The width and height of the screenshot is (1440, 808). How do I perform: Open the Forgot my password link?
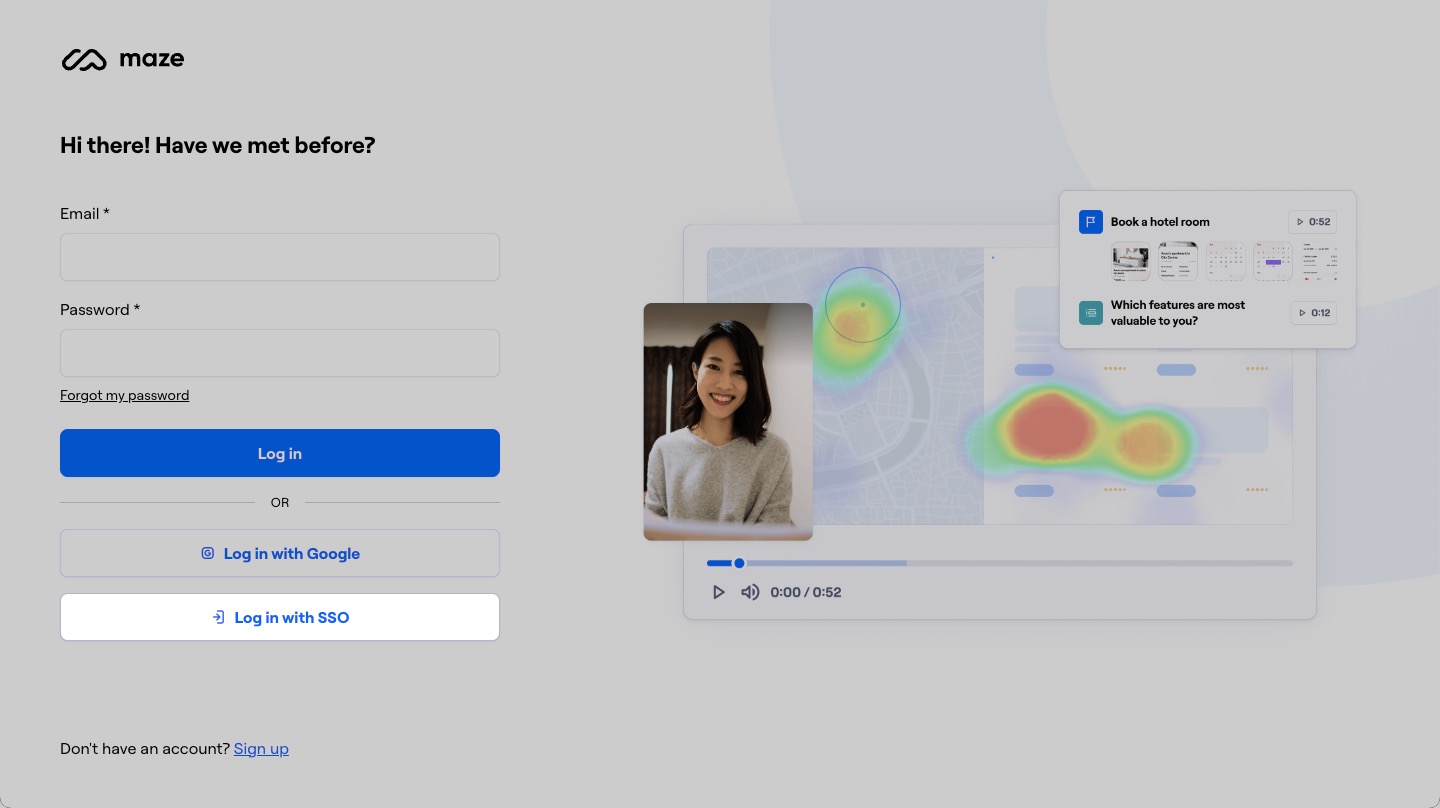tap(124, 395)
